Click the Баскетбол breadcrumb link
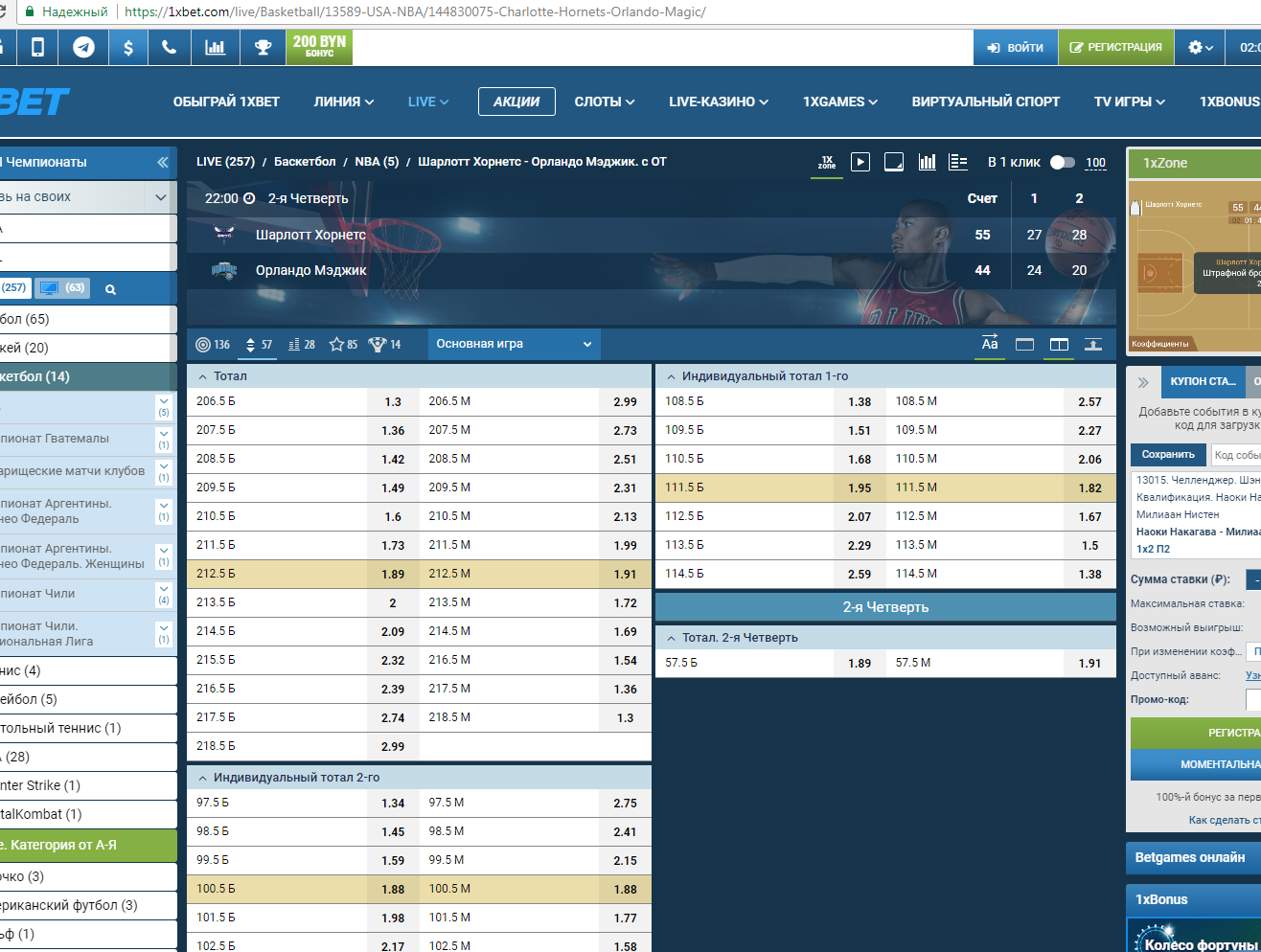The height and width of the screenshot is (952, 1261). click(x=305, y=162)
